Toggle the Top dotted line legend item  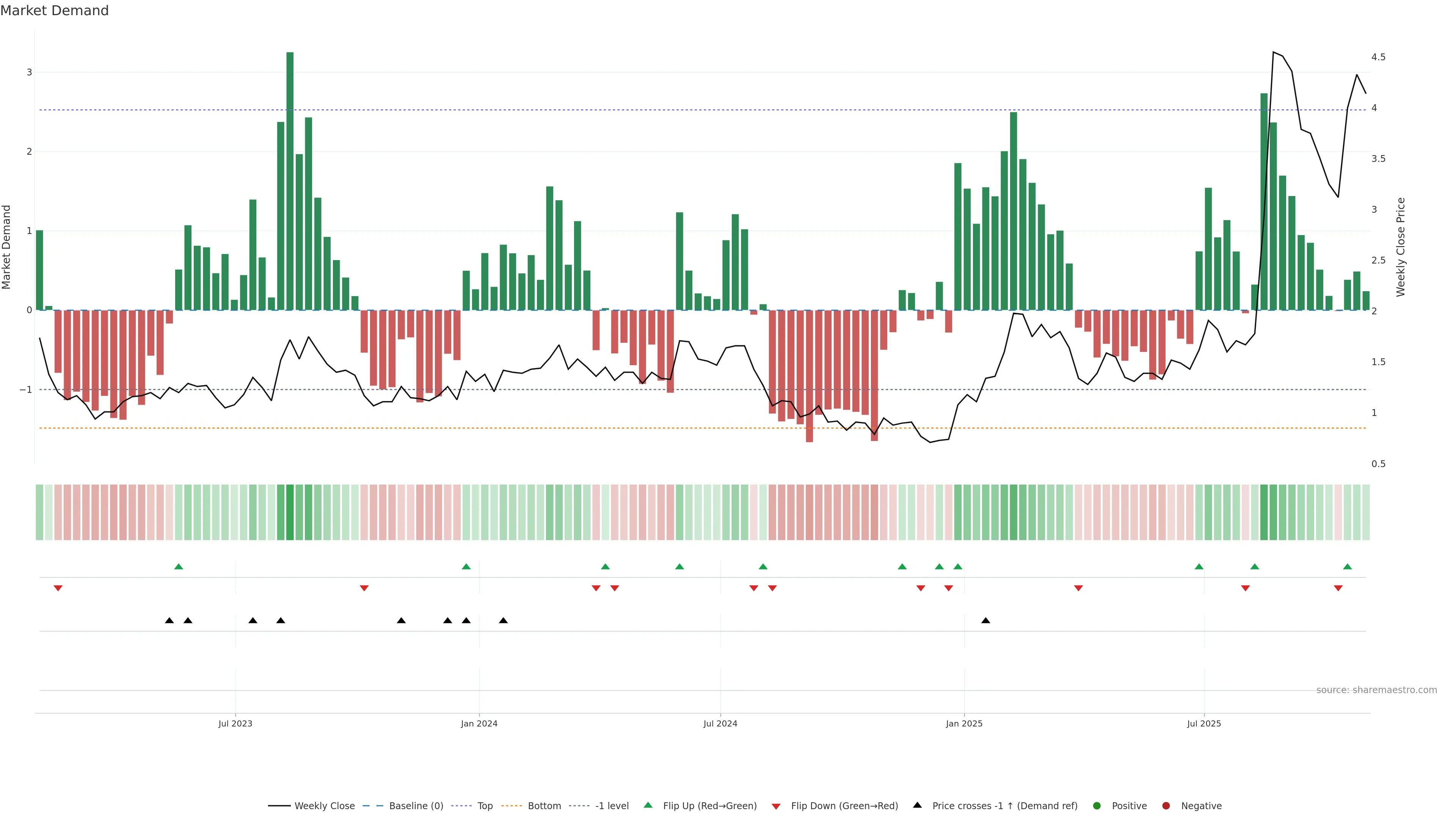point(485,806)
